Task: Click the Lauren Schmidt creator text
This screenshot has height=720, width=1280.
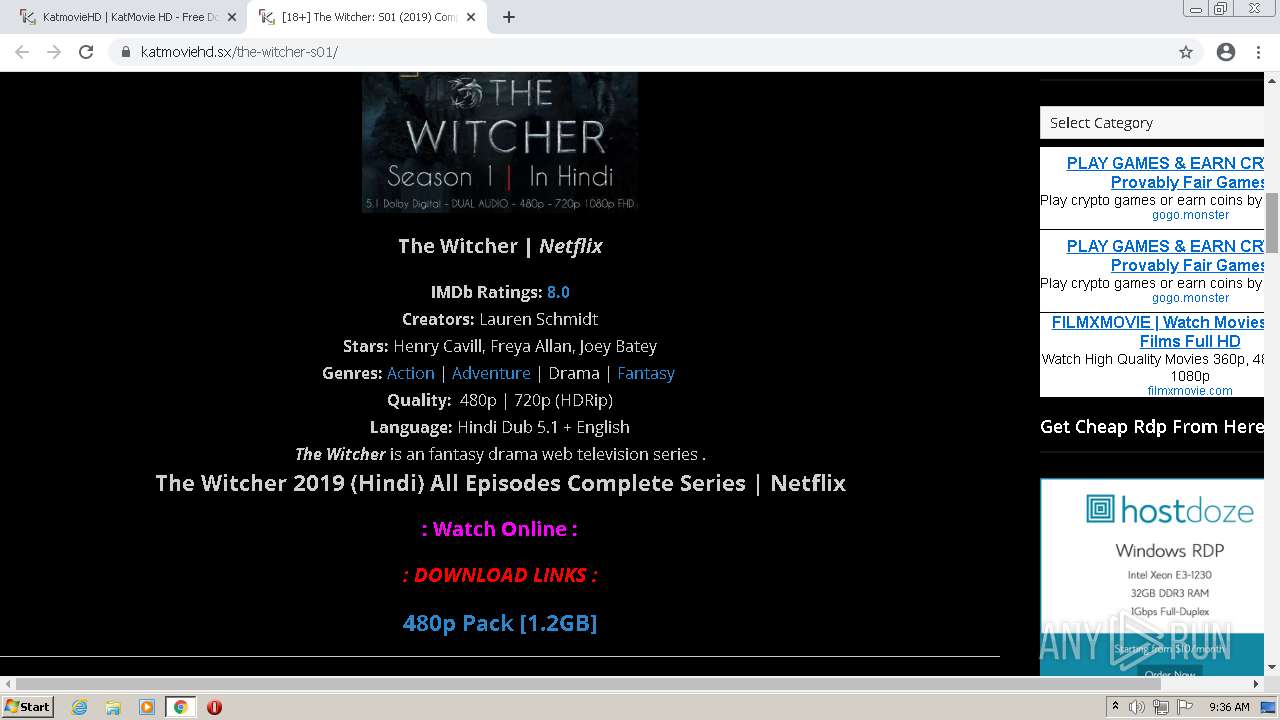Action: (x=538, y=319)
